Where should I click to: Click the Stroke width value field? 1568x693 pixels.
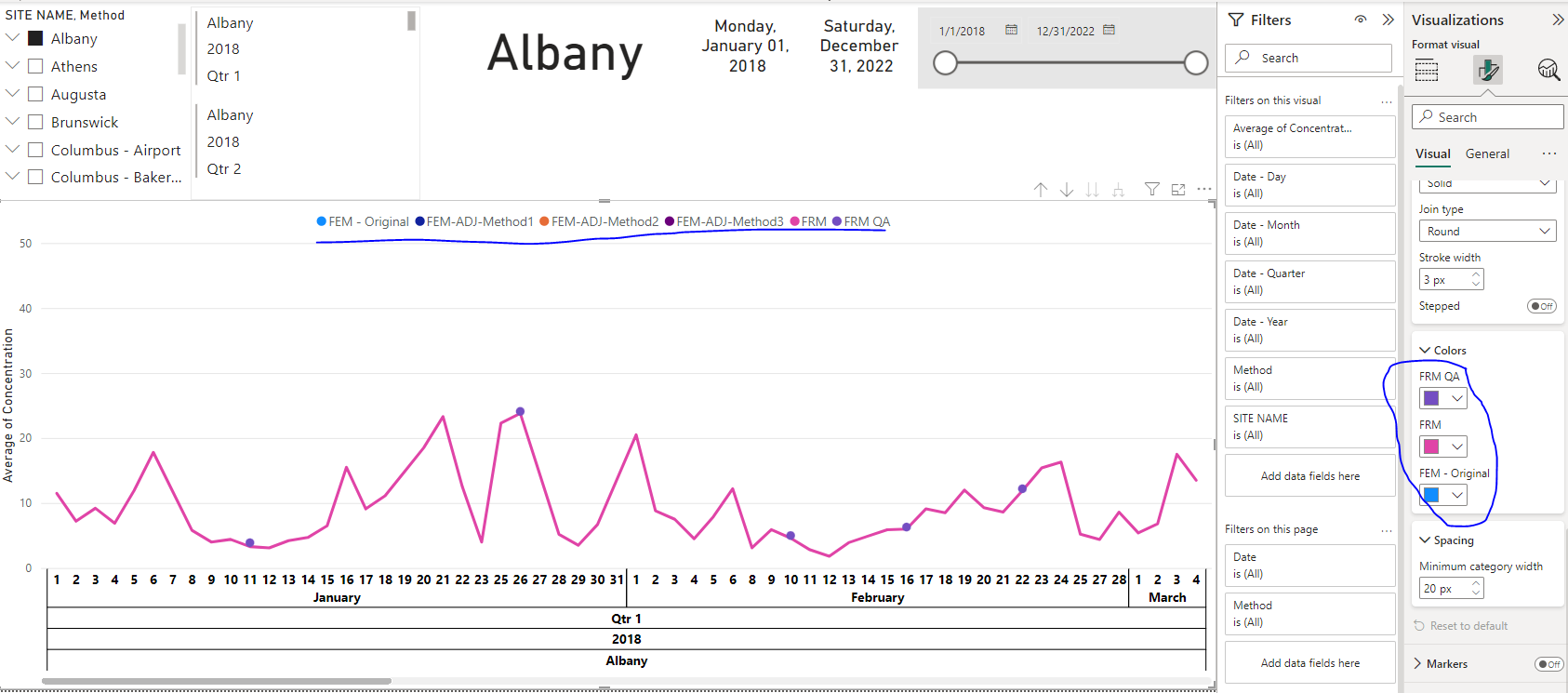tap(1452, 280)
